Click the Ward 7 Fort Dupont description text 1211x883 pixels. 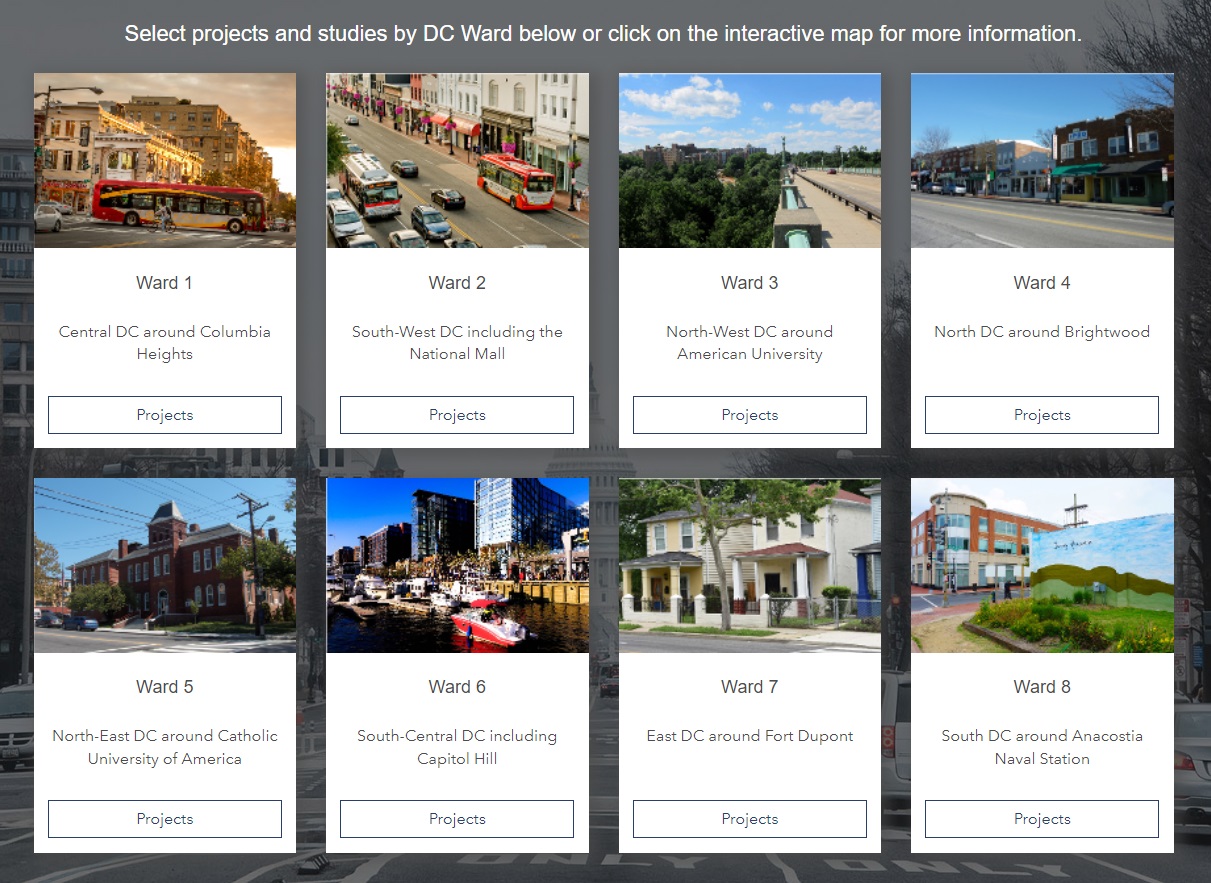[749, 735]
